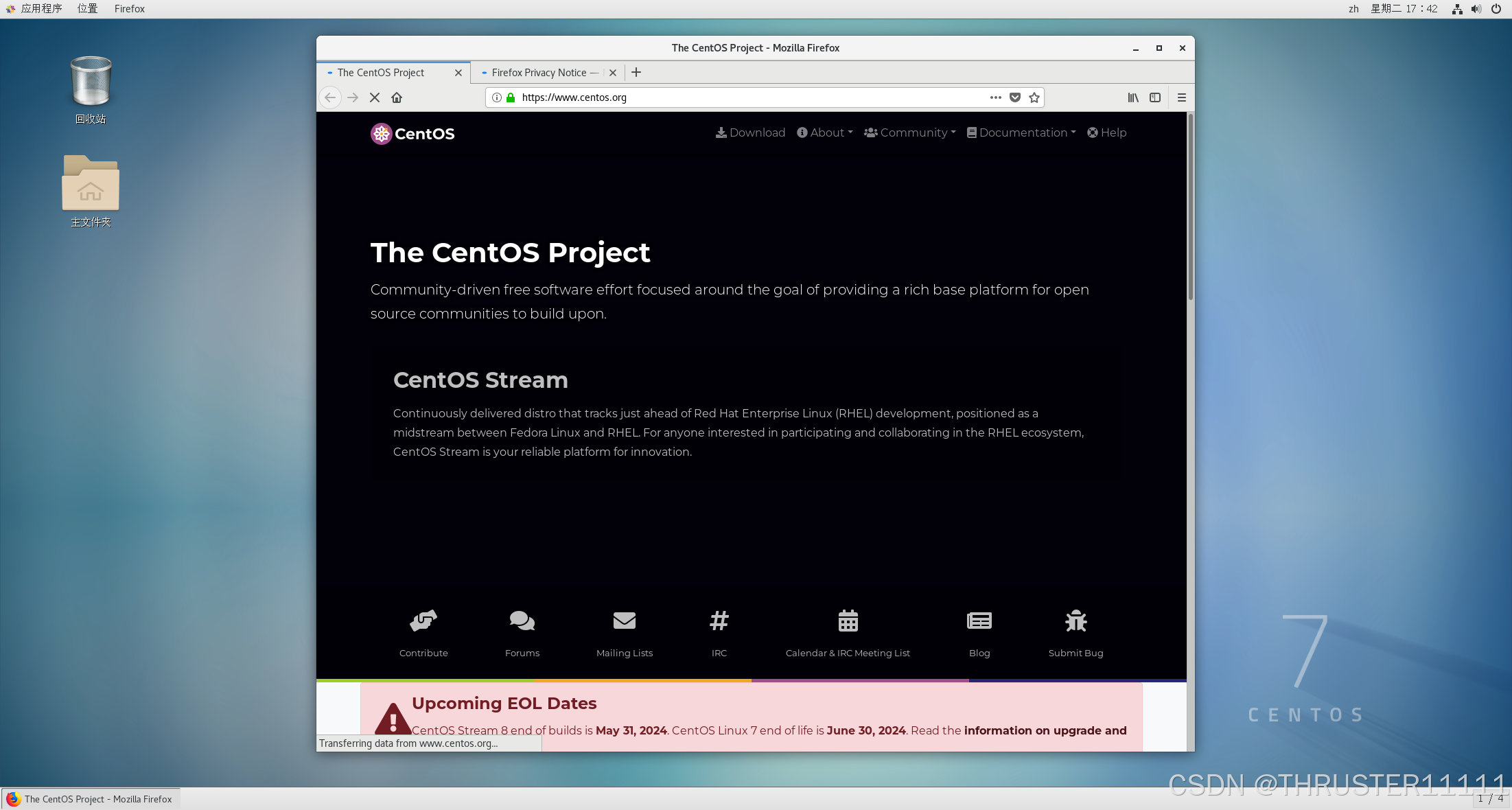Open the clock and calendar panel
This screenshot has height=810, width=1512.
pos(1404,9)
